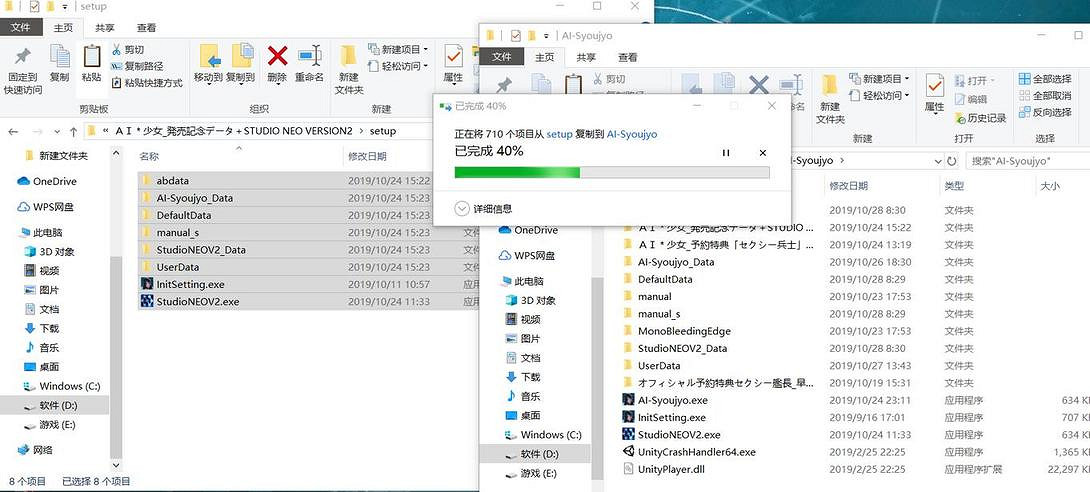Open New item (新建项目) dropdown in setup window
Viewport: 1090px width, 492px height.
click(398, 49)
